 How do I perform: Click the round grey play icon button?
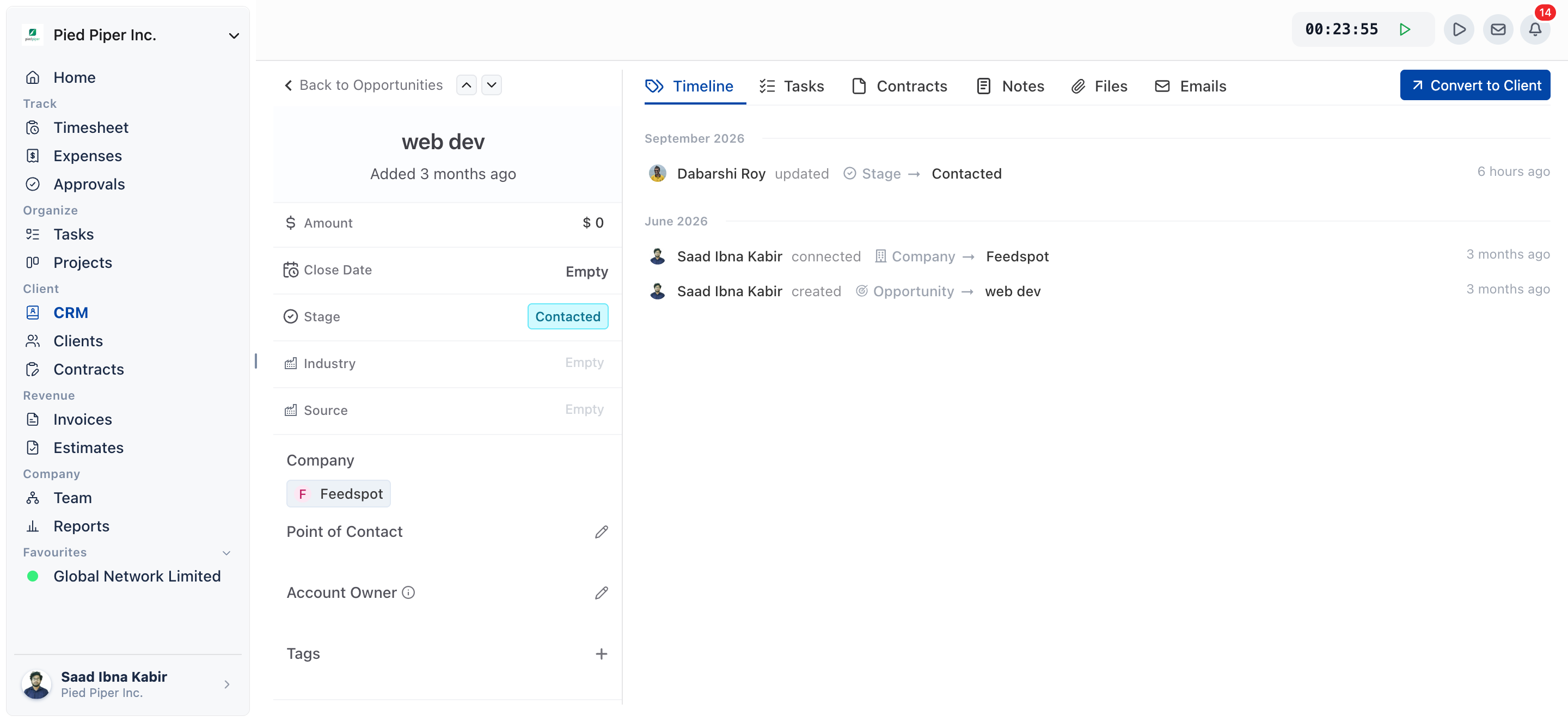click(1459, 29)
